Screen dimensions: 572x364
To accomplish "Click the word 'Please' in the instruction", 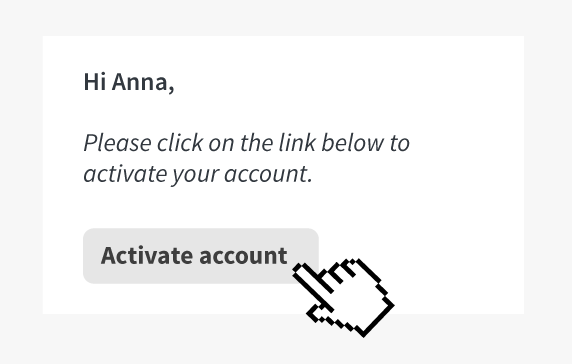I will [x=117, y=143].
